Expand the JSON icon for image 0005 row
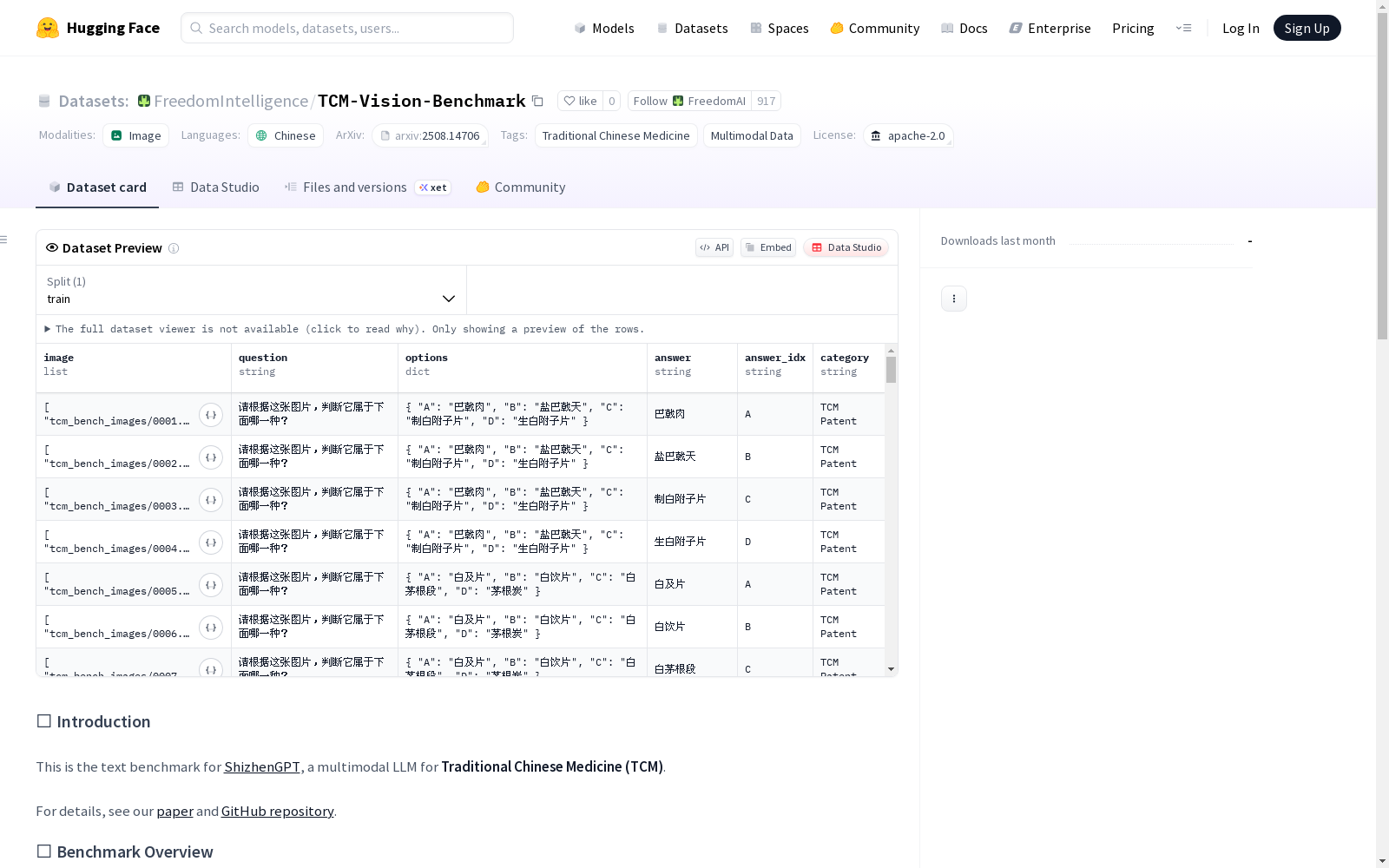 coord(211,585)
